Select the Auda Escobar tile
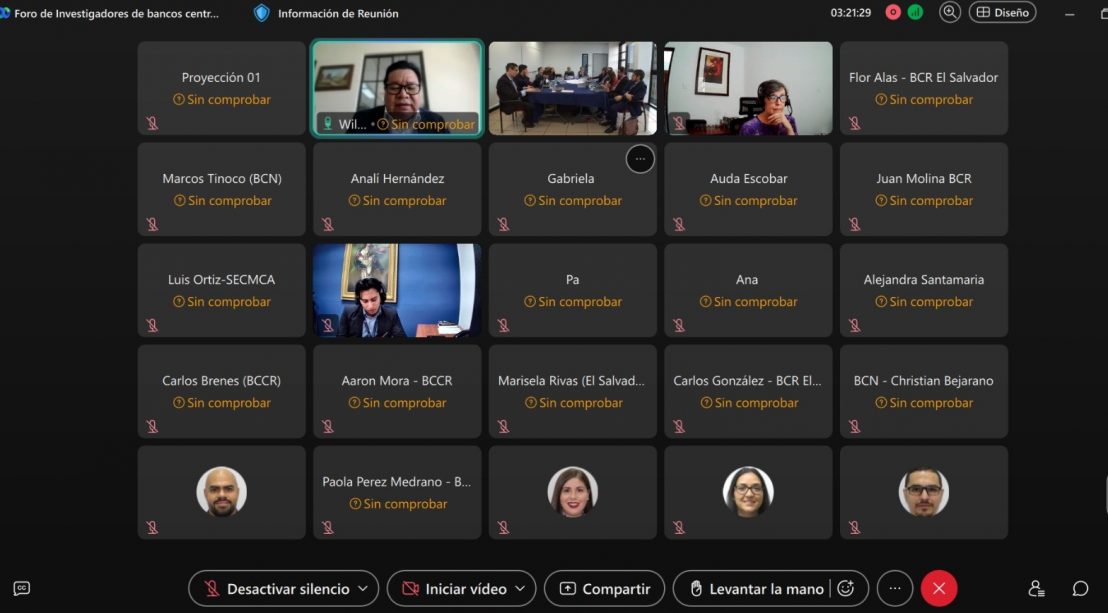Image resolution: width=1108 pixels, height=613 pixels. 748,189
